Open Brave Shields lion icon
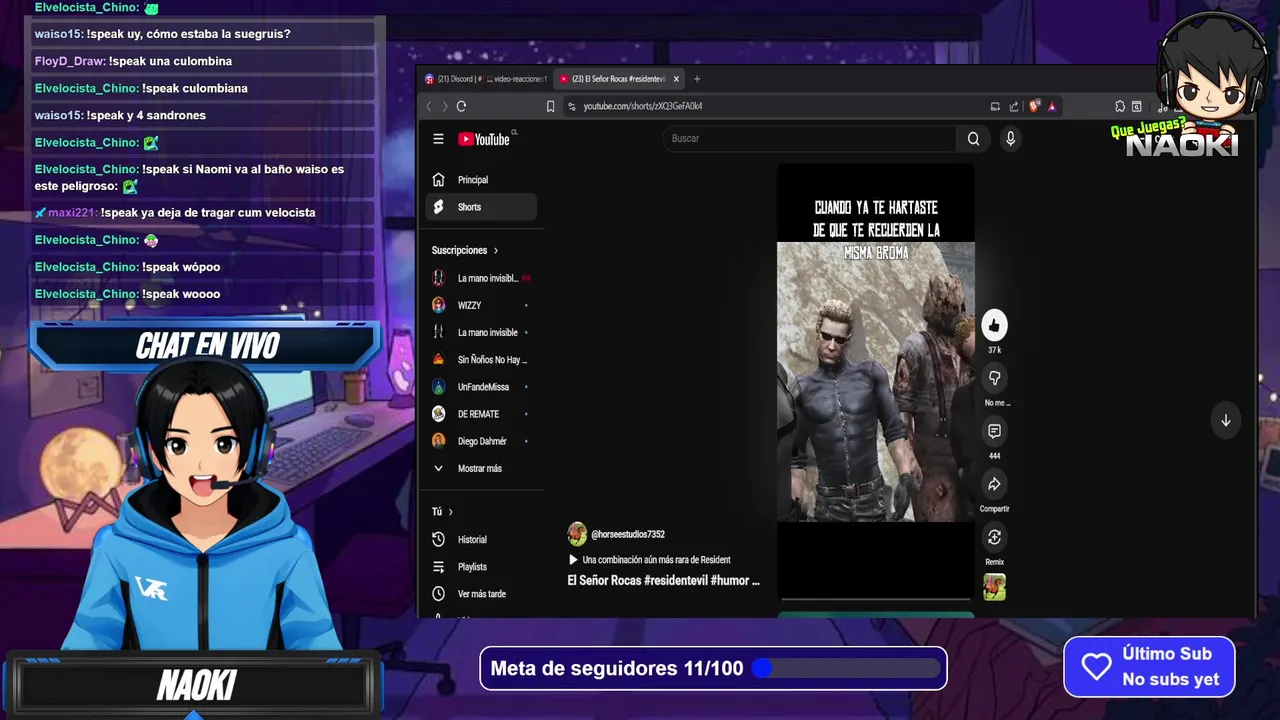This screenshot has height=720, width=1280. (x=1034, y=106)
